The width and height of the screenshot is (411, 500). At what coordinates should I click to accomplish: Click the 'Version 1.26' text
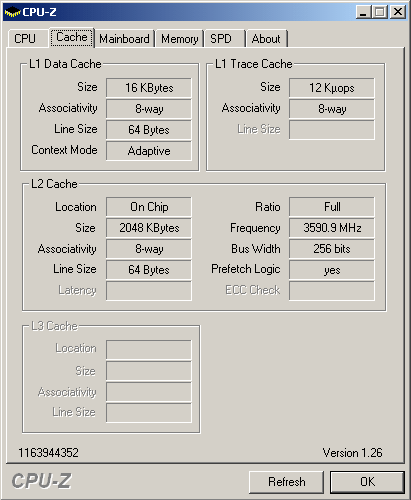[352, 453]
